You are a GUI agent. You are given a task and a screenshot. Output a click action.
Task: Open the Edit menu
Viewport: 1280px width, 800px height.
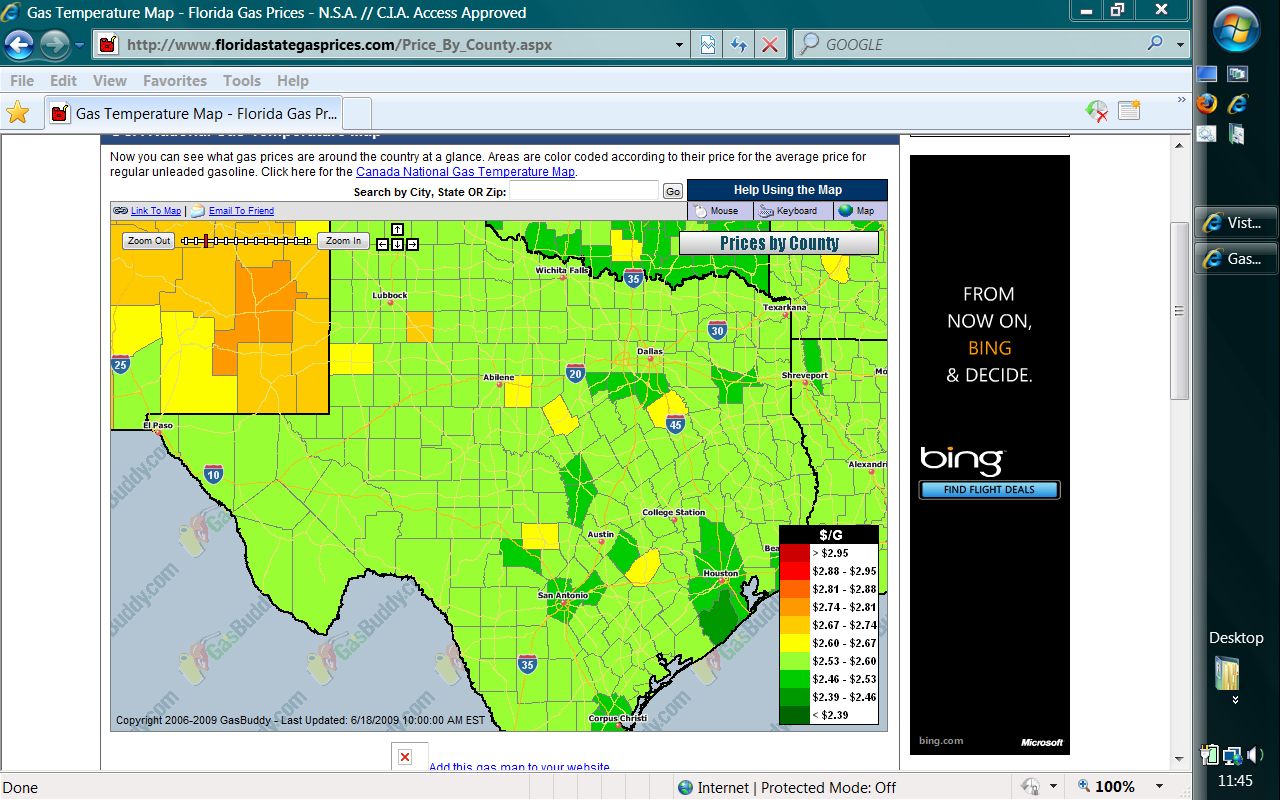(x=63, y=81)
